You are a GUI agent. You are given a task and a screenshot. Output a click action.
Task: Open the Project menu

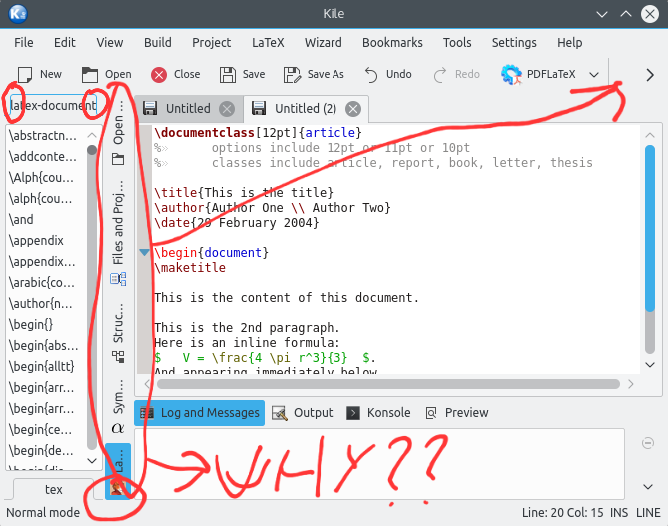211,43
